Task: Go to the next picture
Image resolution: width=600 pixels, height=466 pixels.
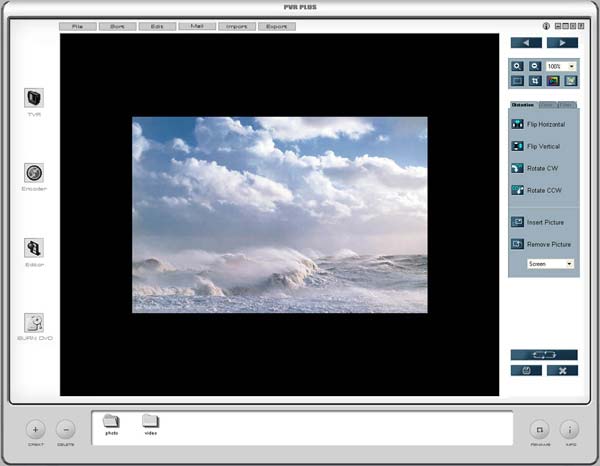Action: coord(562,43)
